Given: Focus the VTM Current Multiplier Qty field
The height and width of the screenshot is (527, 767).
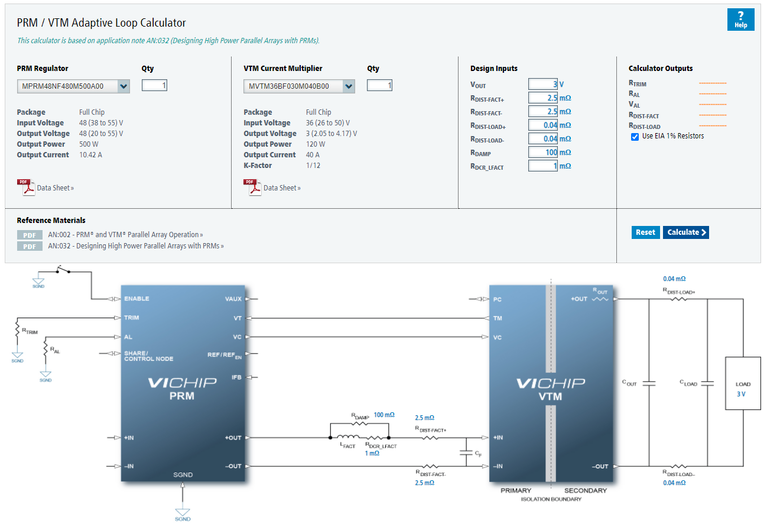Looking at the screenshot, I should pos(379,86).
